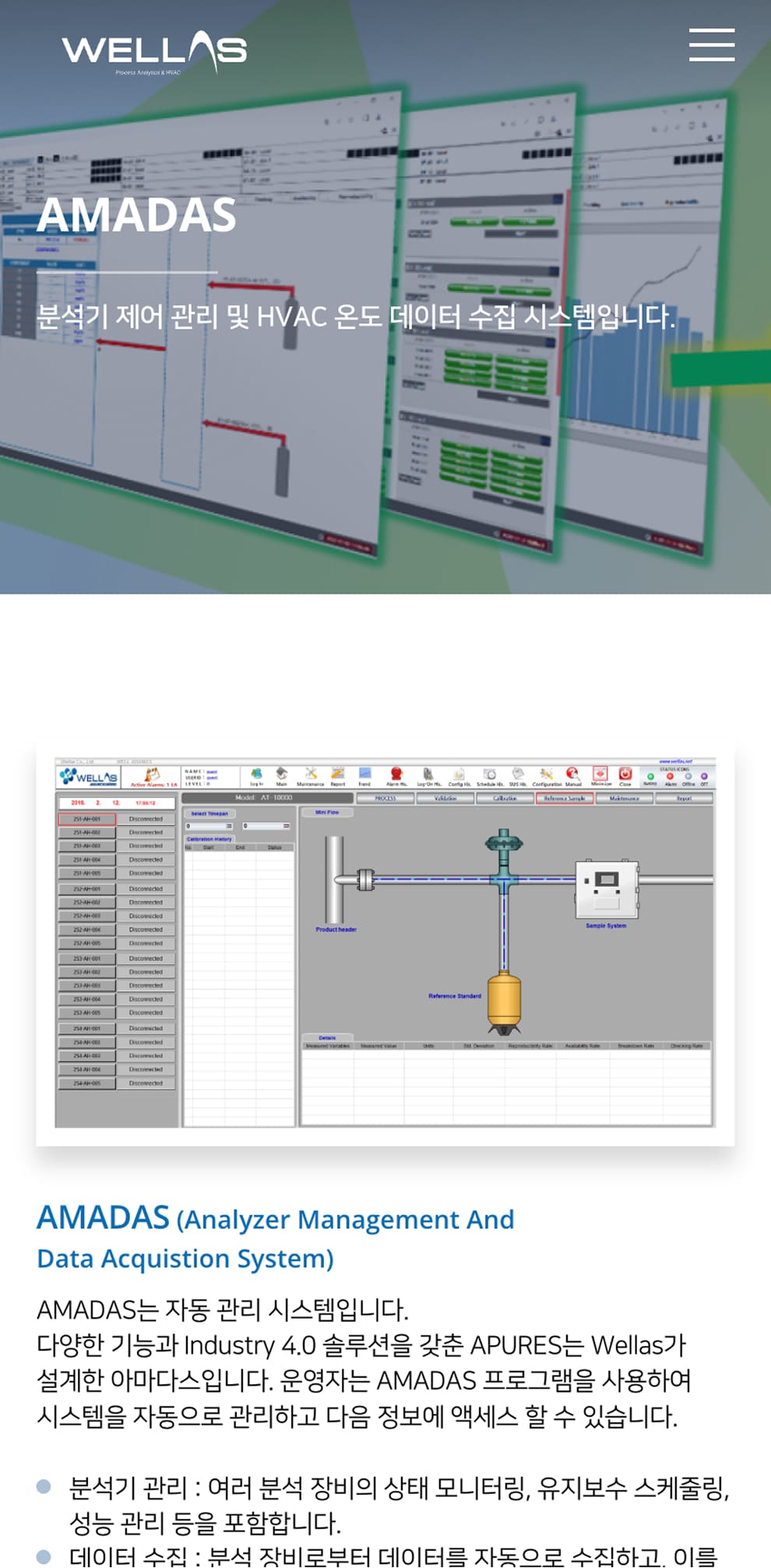
Task: Select analyzer button 252-AH-001
Action: pos(87,889)
